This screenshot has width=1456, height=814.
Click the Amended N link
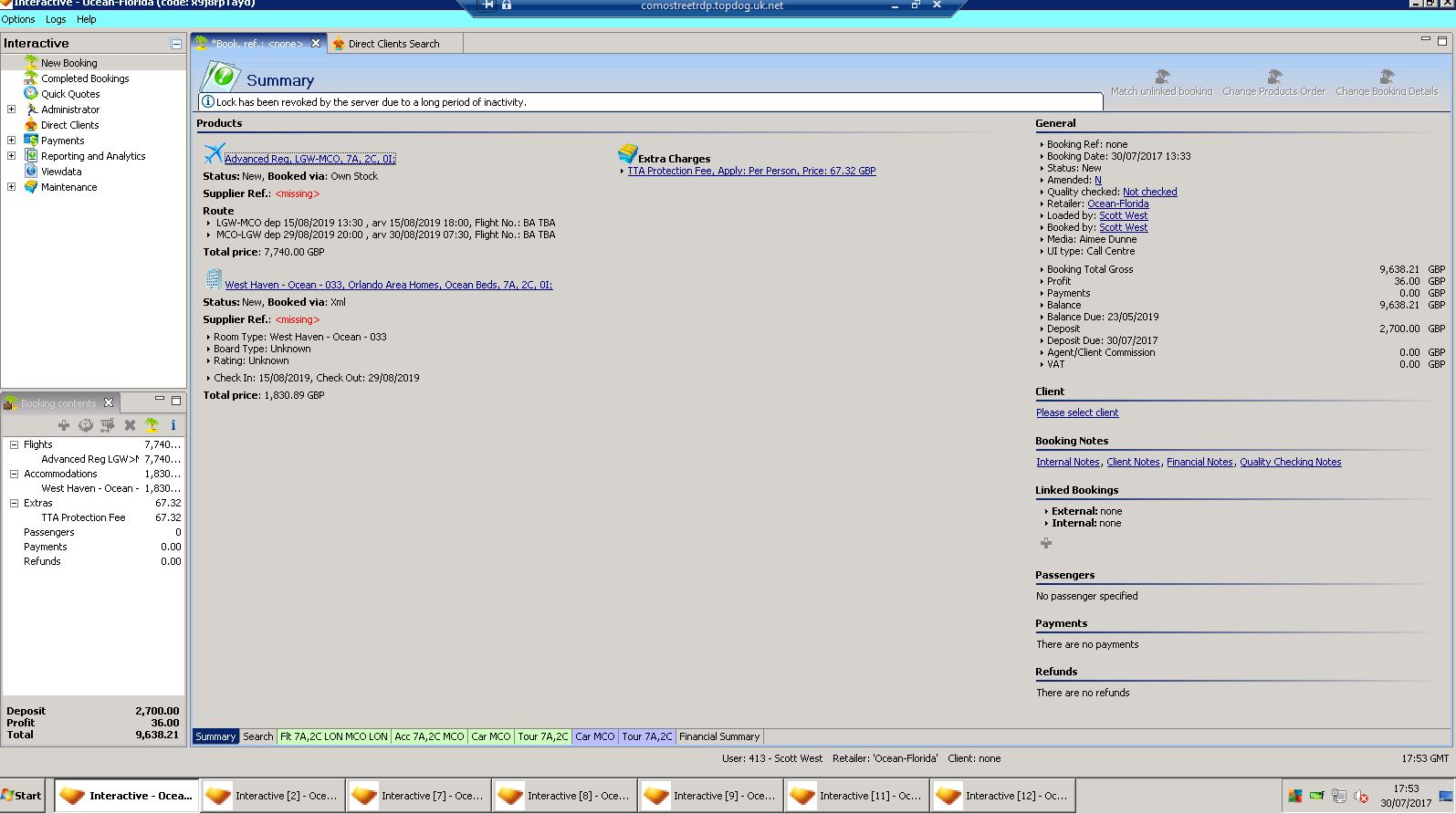pyautogui.click(x=1098, y=180)
